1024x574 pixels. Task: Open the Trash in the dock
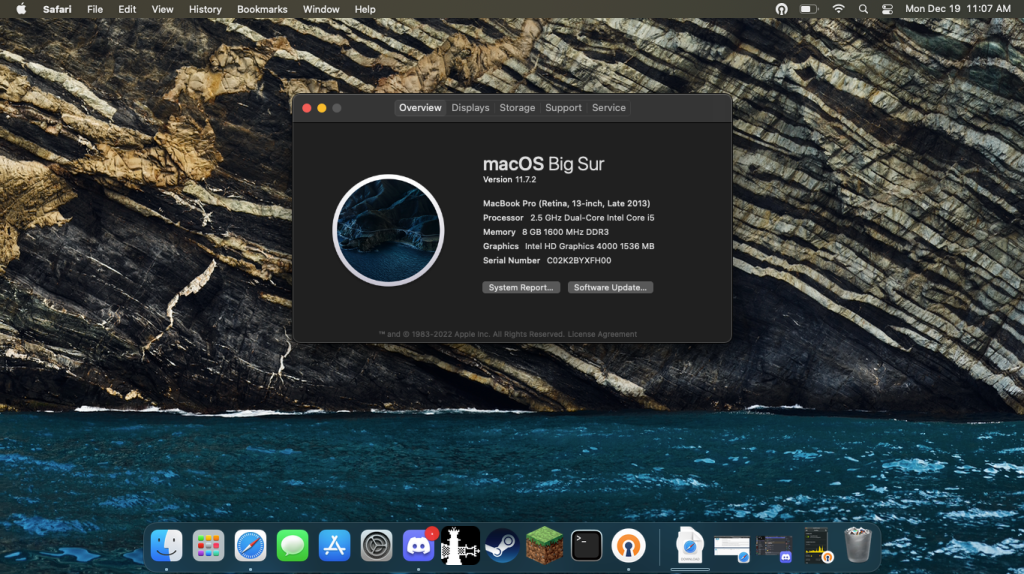857,545
